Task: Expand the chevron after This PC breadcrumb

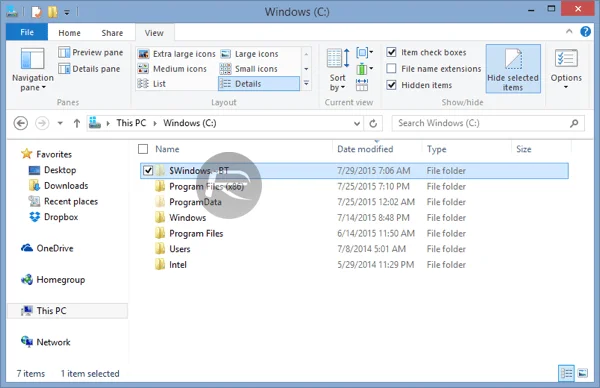Action: click(155, 123)
